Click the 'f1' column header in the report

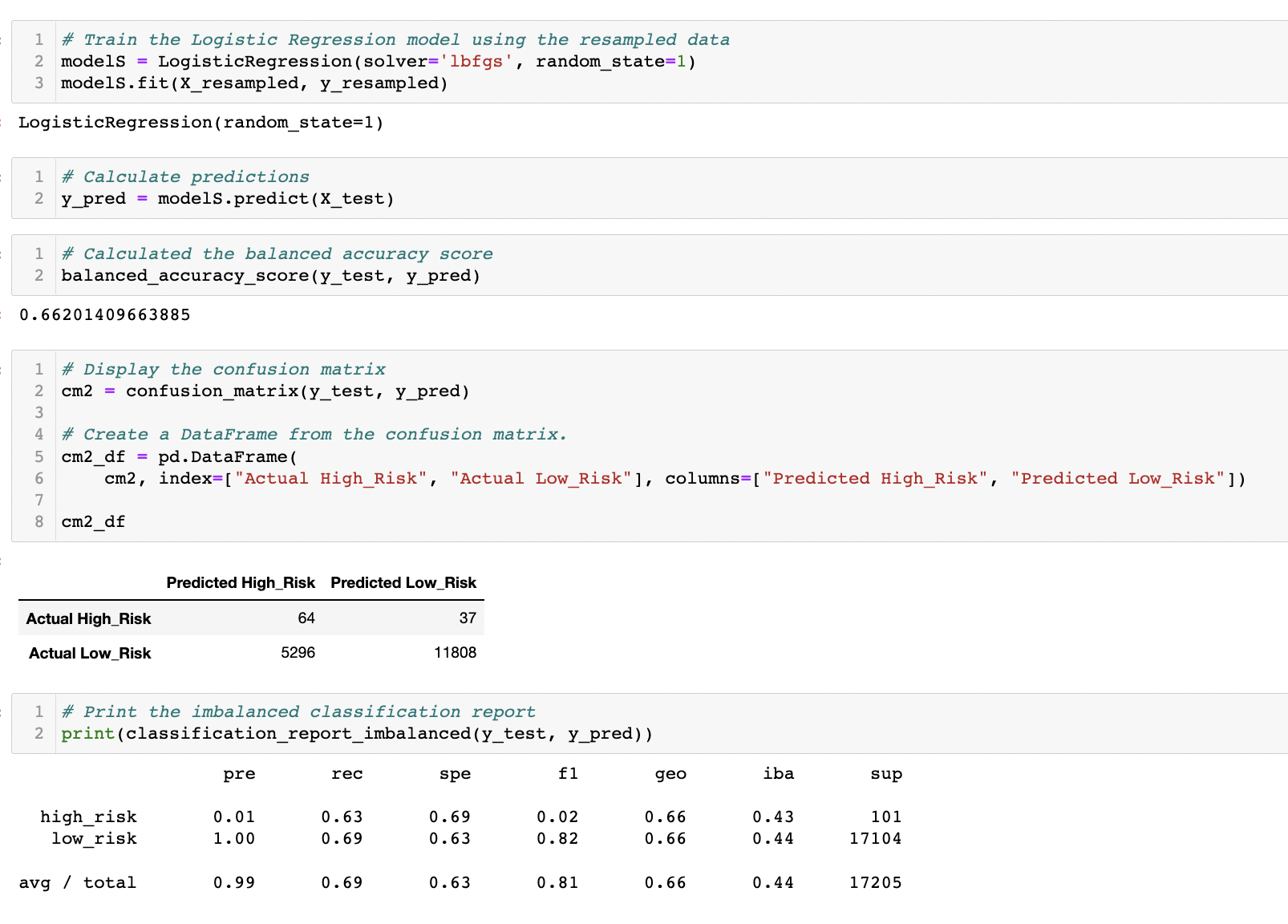[x=568, y=774]
